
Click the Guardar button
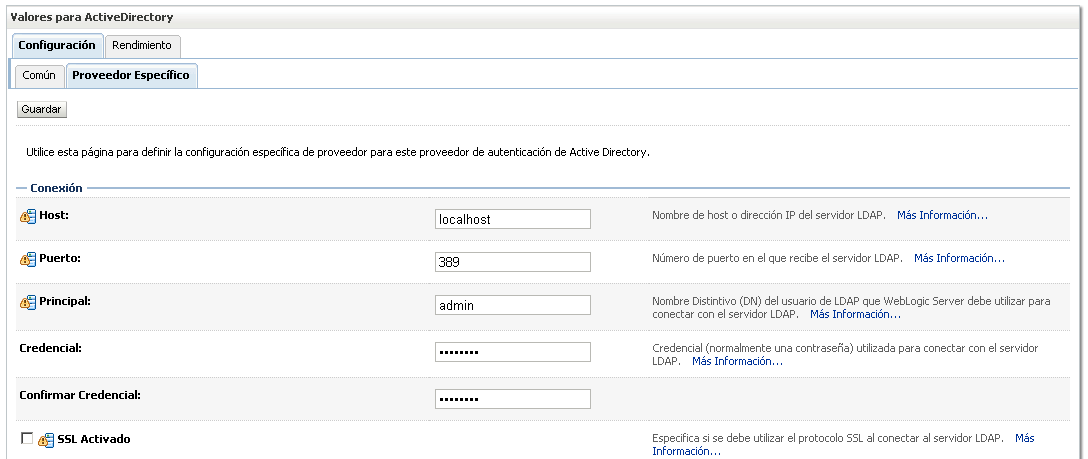[x=42, y=110]
